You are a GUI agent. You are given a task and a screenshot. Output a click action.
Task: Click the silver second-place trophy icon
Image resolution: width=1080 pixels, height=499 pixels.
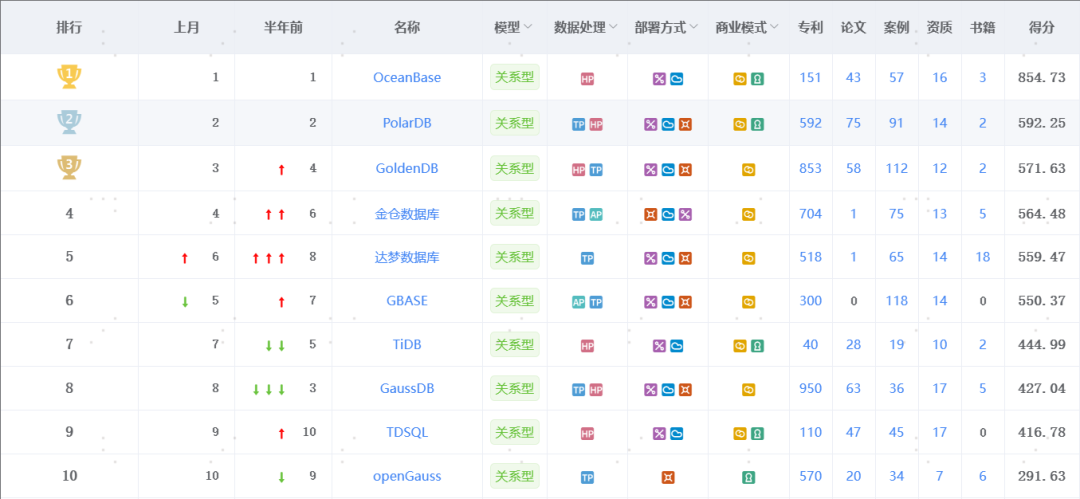click(x=69, y=122)
